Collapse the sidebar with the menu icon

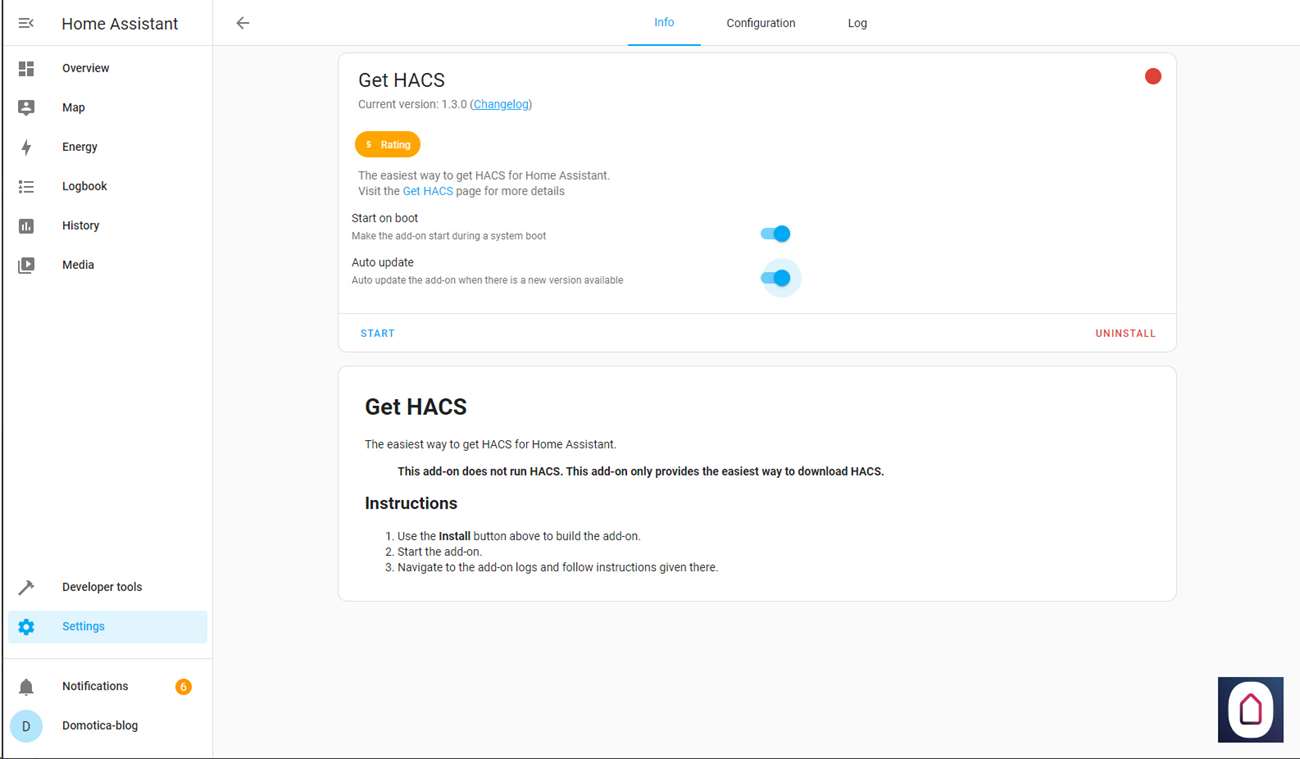26,23
